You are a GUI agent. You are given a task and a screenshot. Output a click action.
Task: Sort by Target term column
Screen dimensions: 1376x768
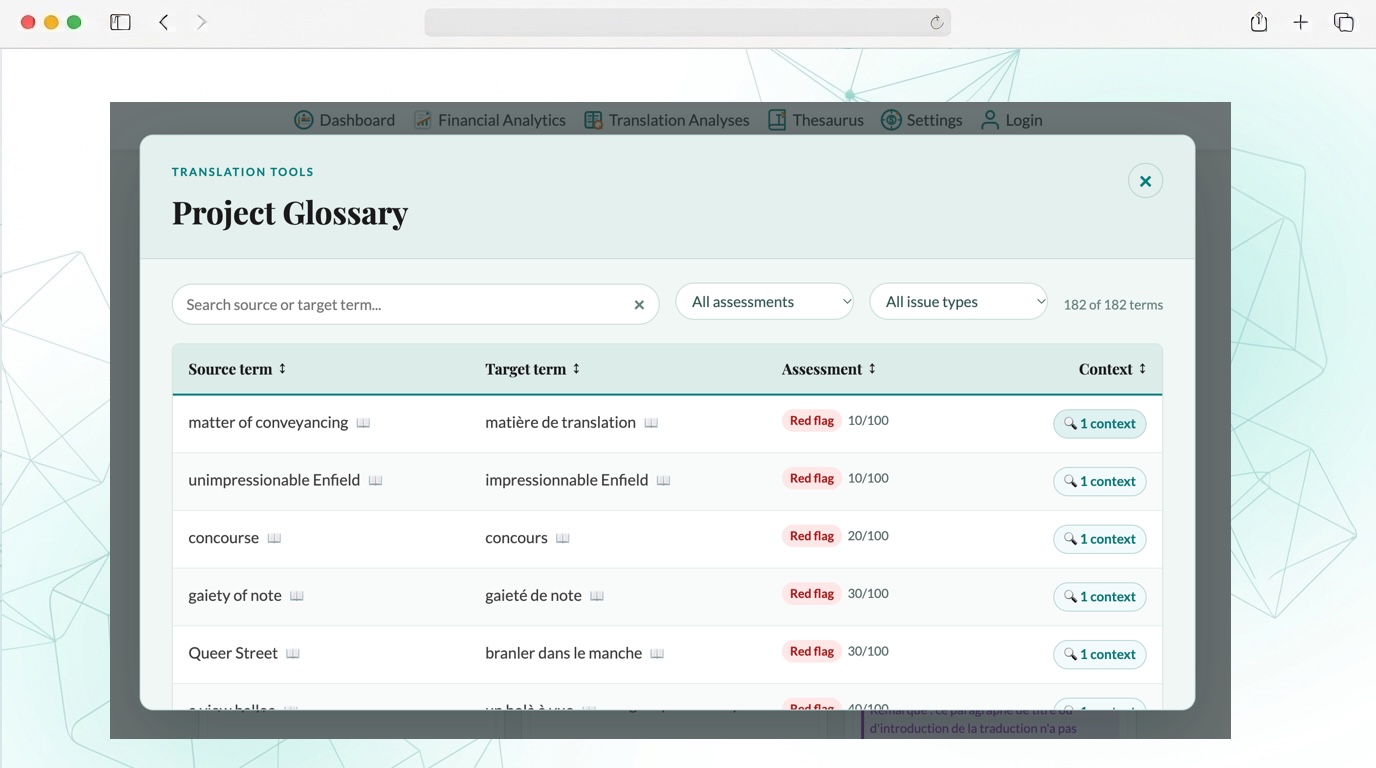(533, 369)
